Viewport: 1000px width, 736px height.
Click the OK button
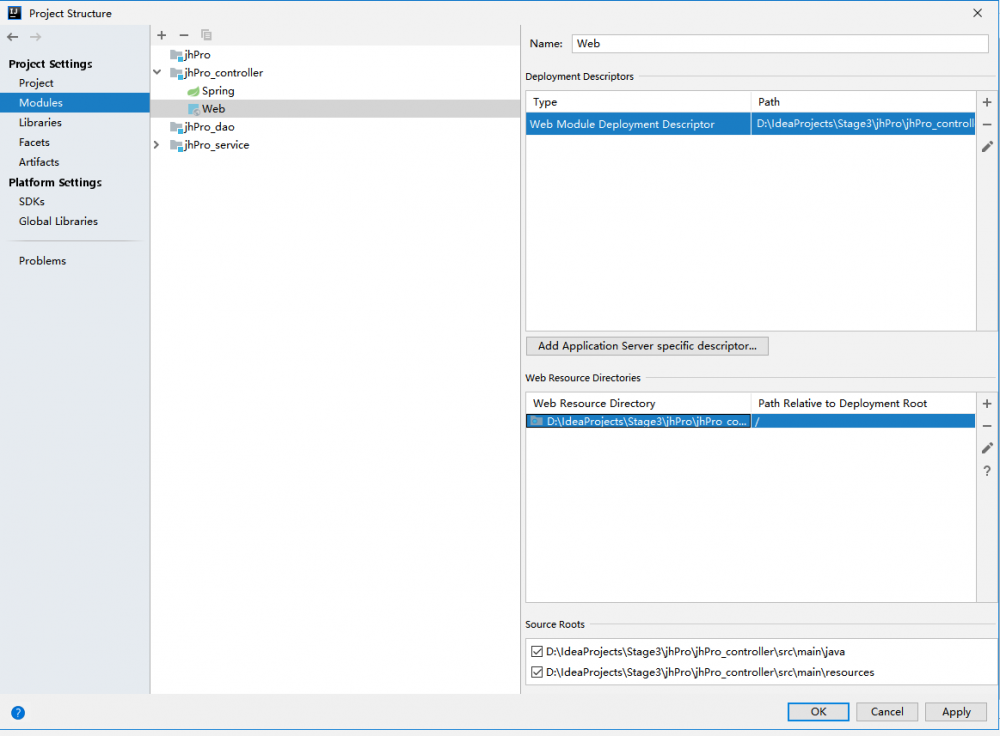[x=818, y=712]
